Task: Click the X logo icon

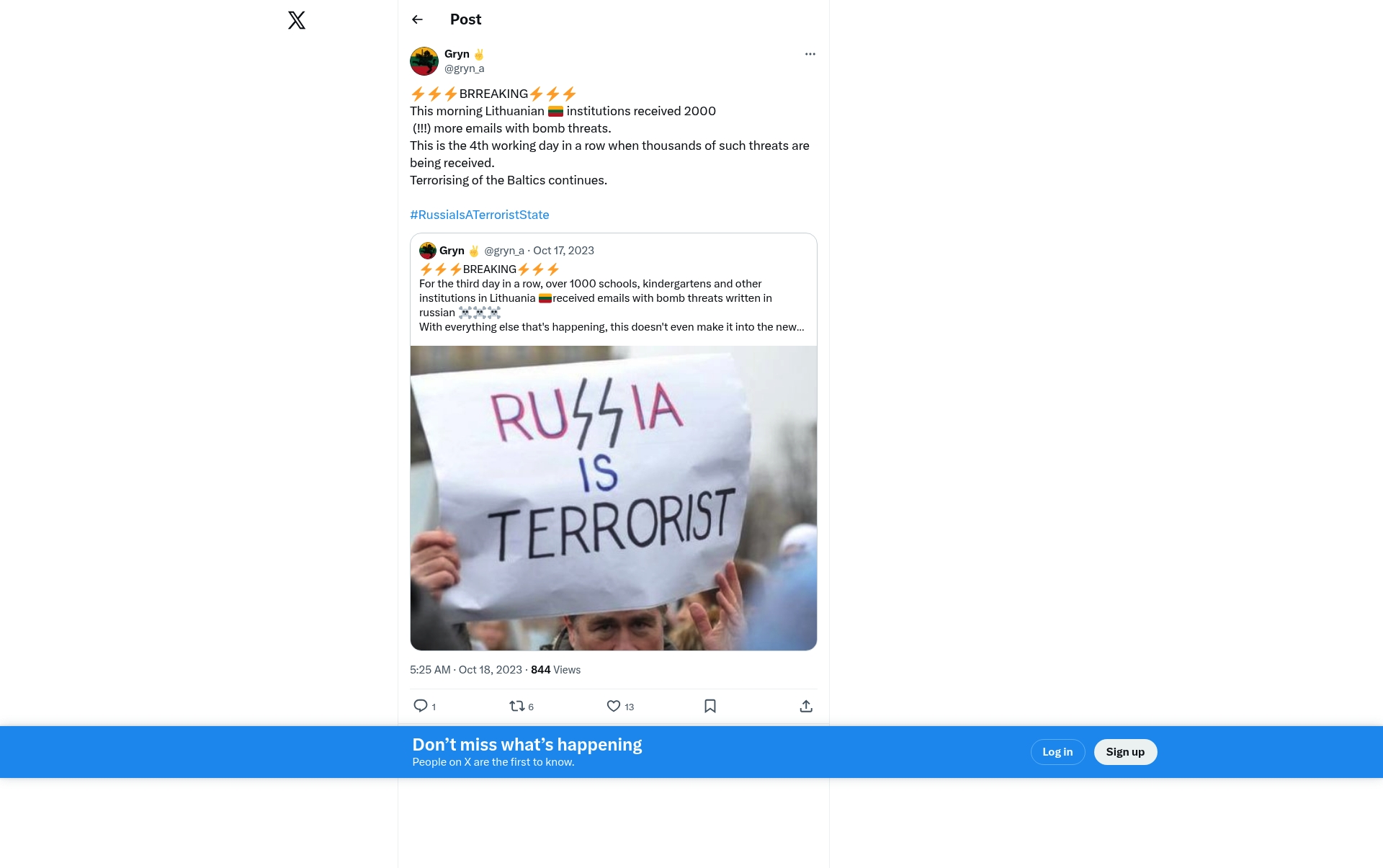Action: tap(297, 20)
